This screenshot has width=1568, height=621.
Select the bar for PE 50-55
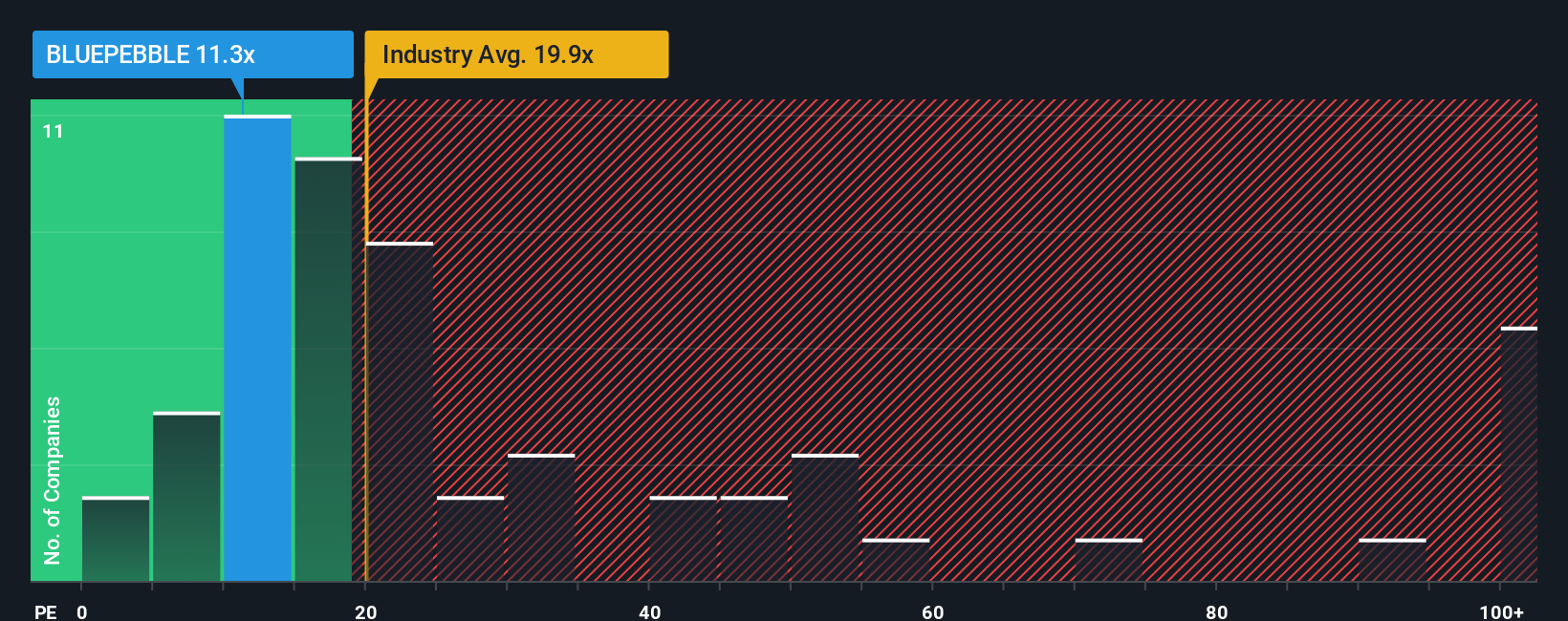[x=825, y=518]
